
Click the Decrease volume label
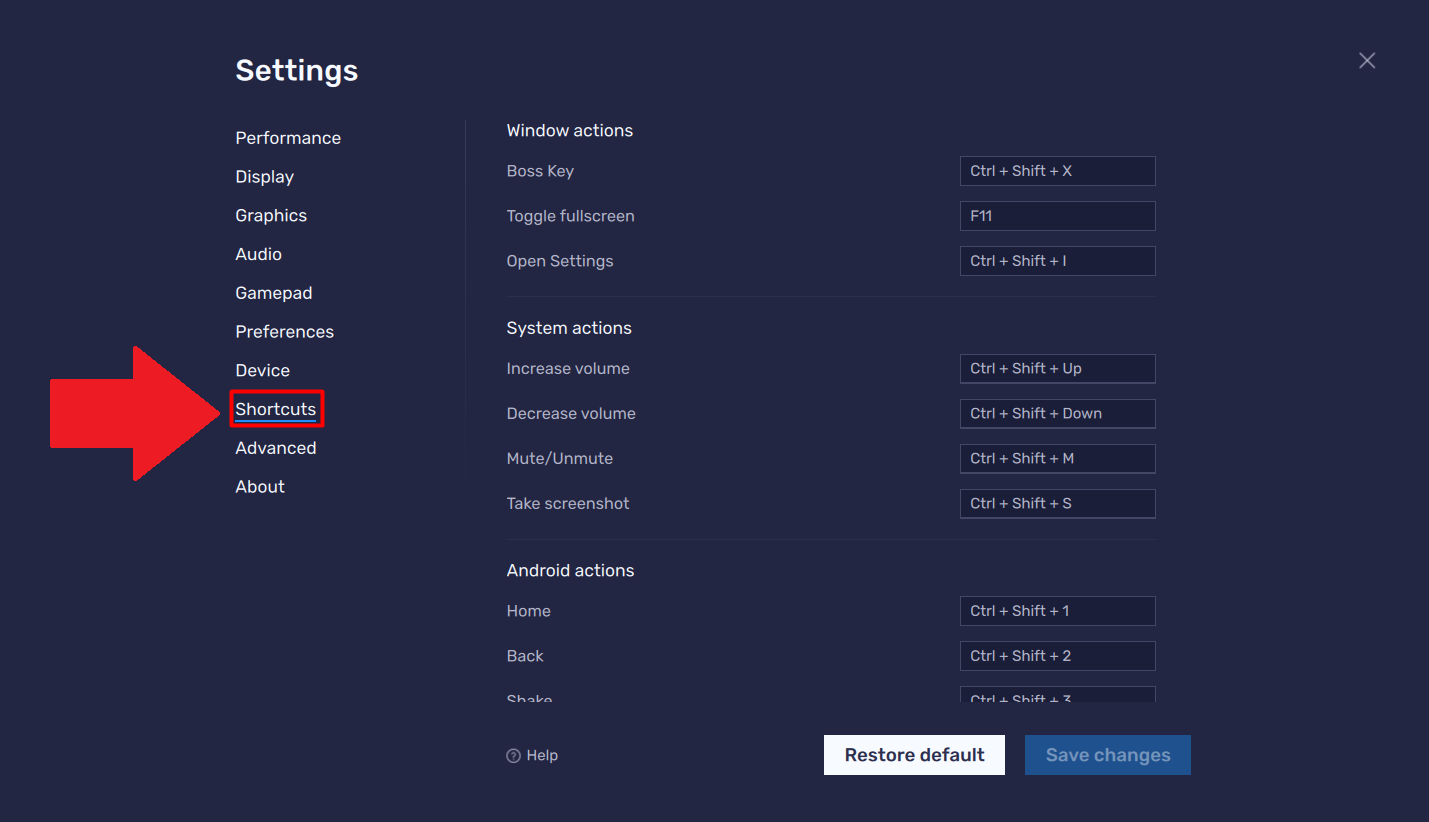click(x=571, y=414)
